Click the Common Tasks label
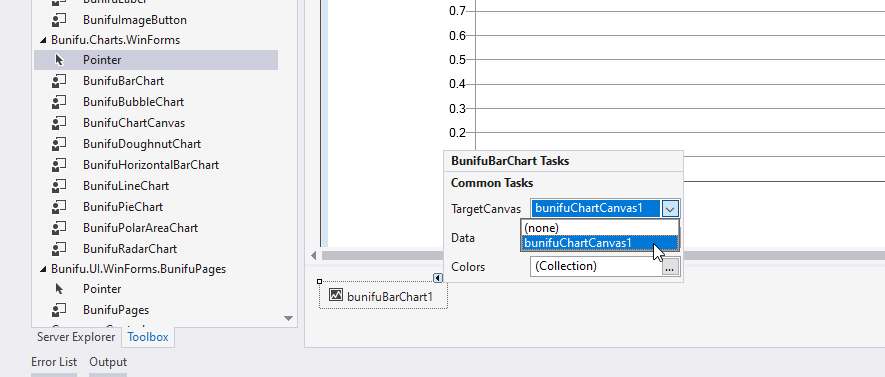 pos(492,183)
